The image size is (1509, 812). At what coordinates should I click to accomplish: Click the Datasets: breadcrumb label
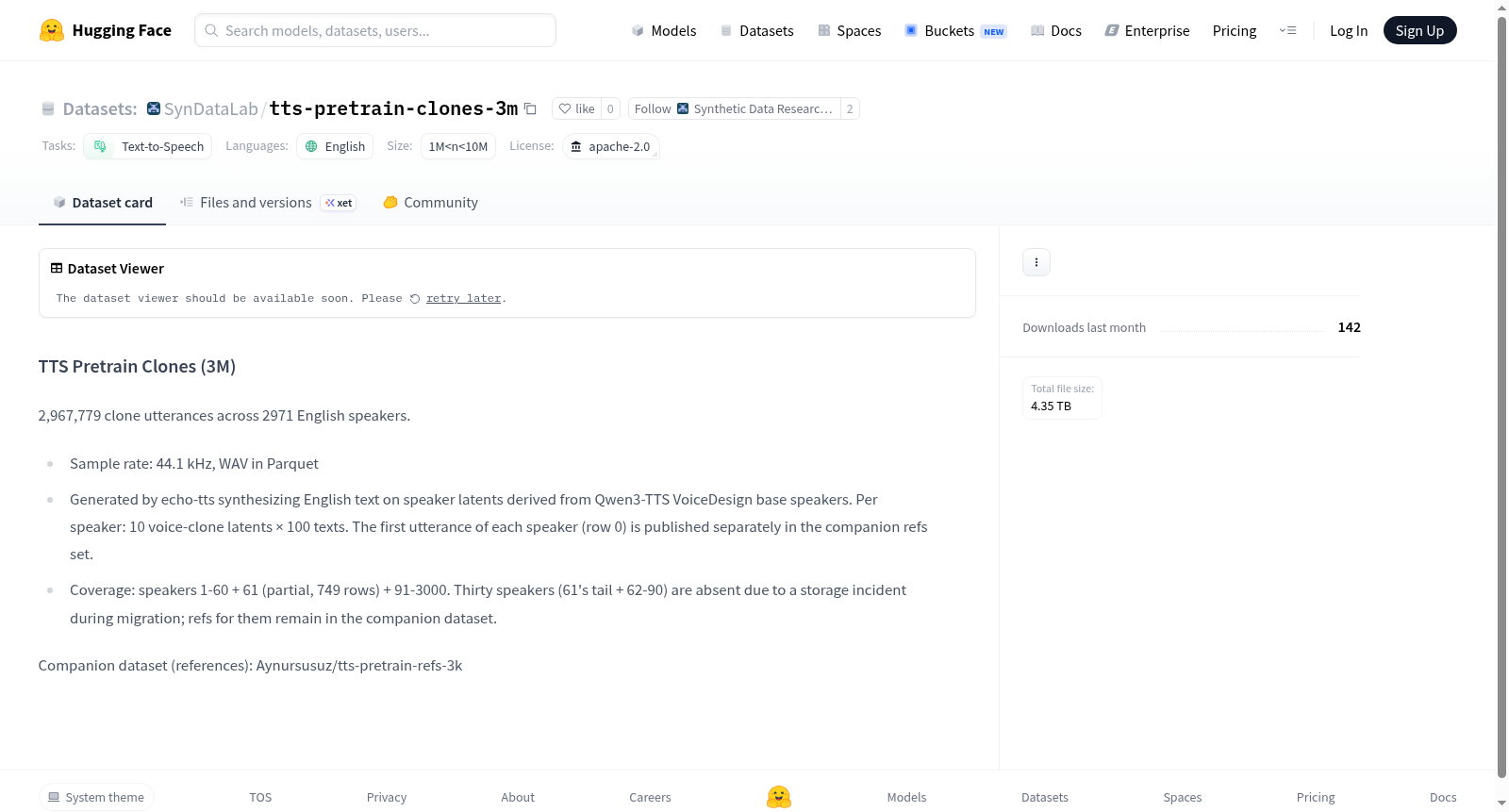coord(100,108)
